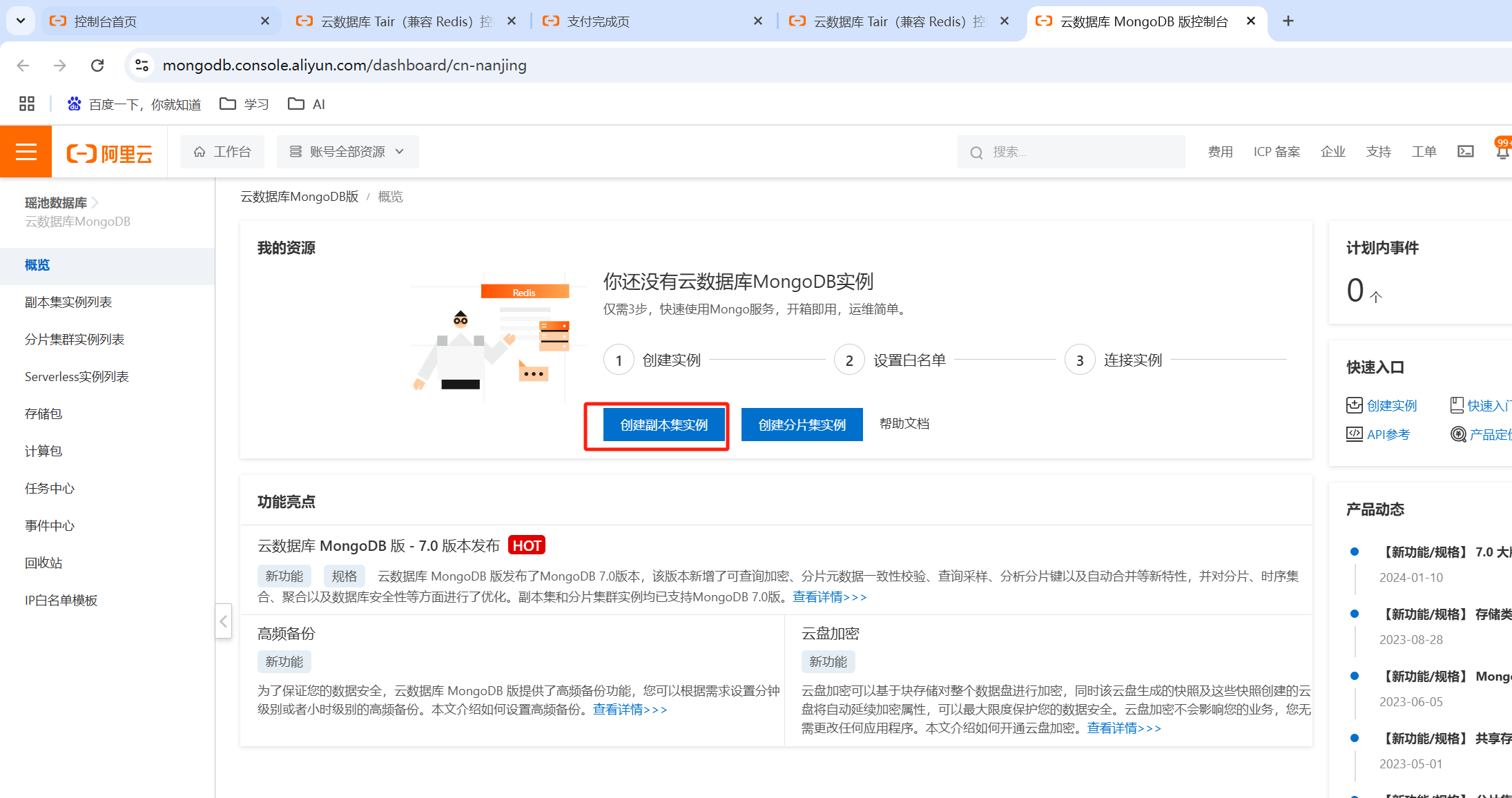Open the 费用 menu
This screenshot has width=1512, height=798.
coord(1220,151)
